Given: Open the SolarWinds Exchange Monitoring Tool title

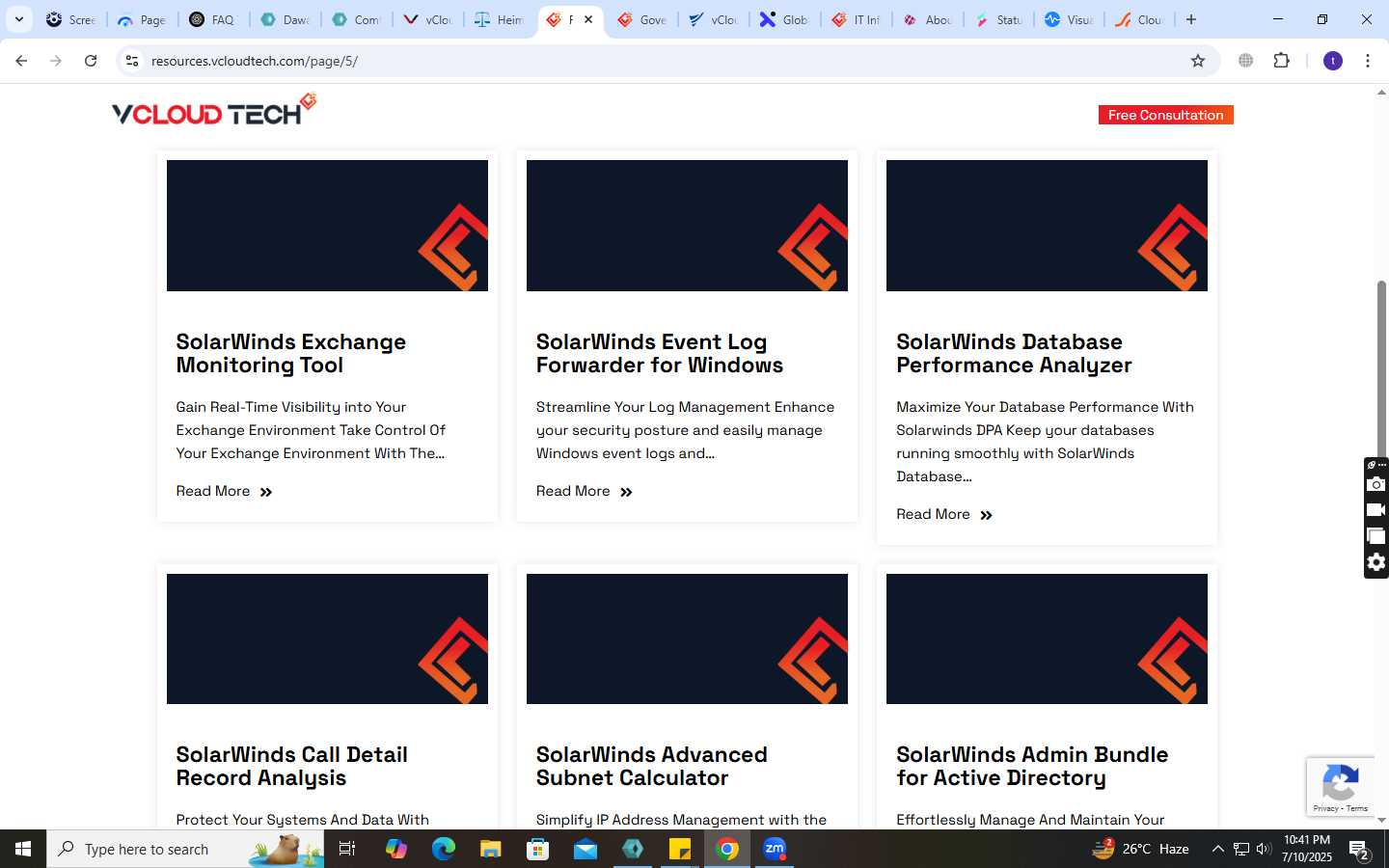Looking at the screenshot, I should coord(290,354).
